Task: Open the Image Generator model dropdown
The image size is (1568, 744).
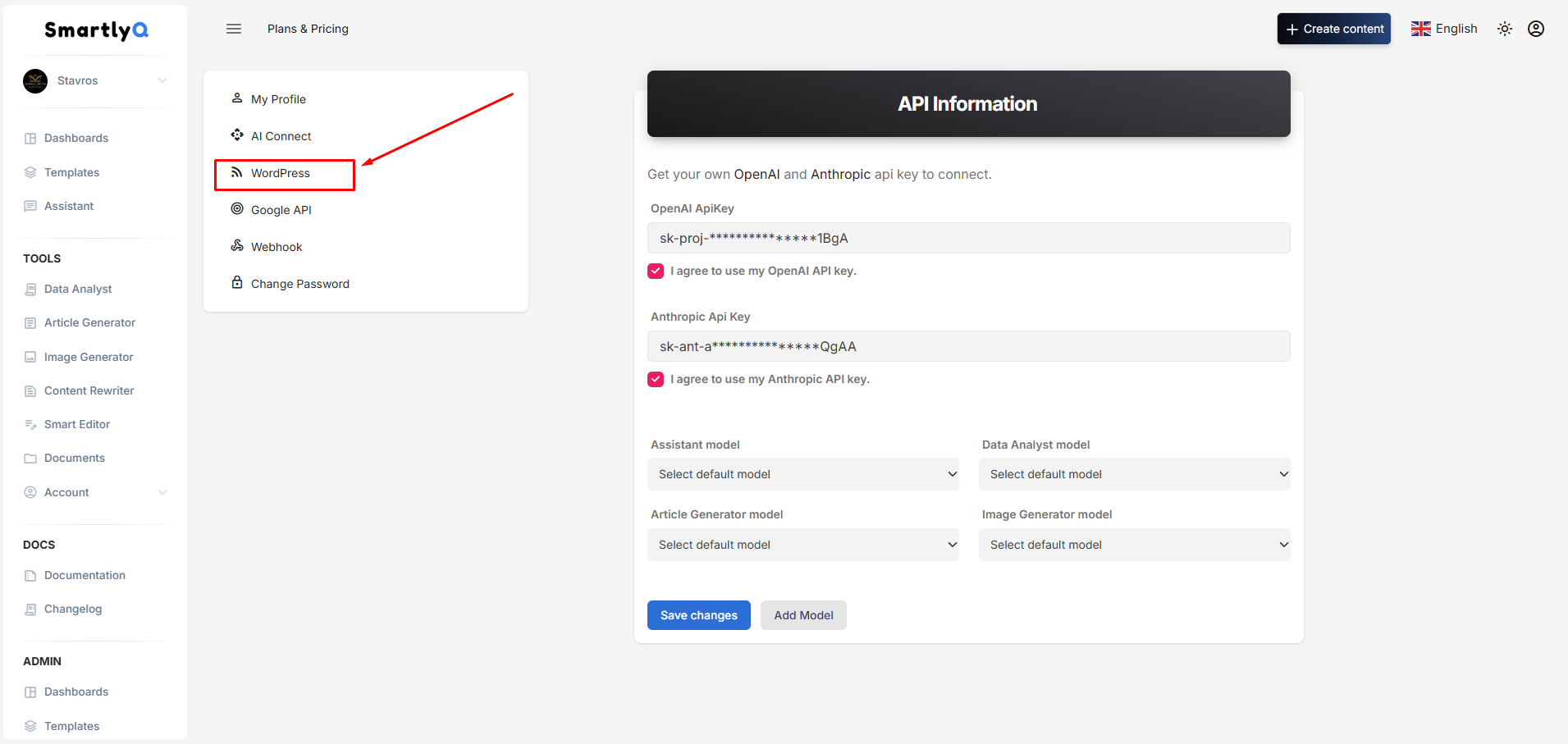Action: click(x=1135, y=545)
